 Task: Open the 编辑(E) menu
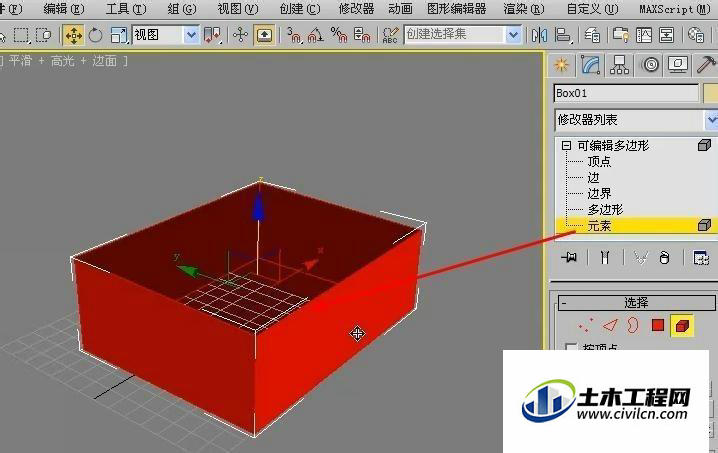64,9
